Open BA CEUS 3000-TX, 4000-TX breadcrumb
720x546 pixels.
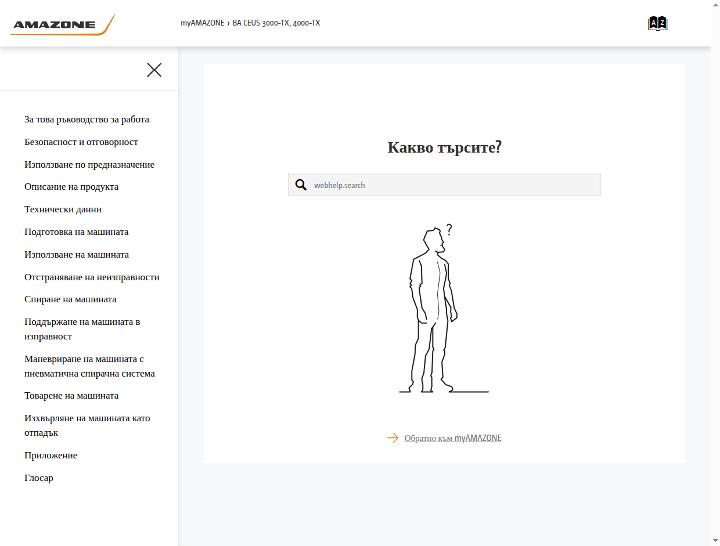coord(276,23)
